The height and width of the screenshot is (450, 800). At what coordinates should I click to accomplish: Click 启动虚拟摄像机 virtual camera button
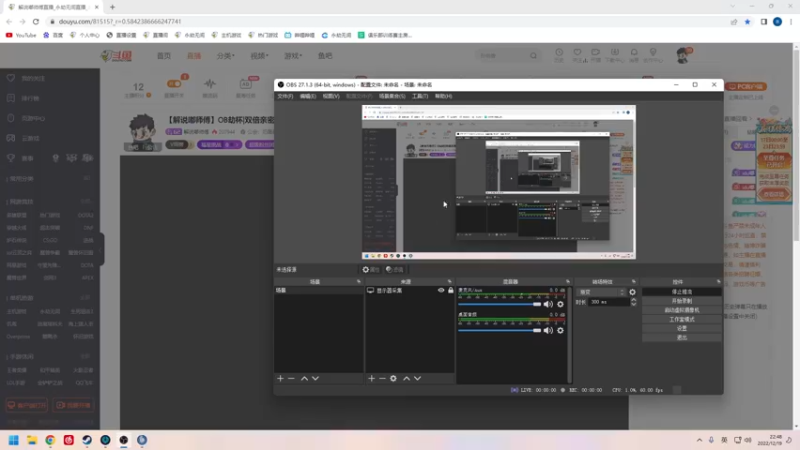pyautogui.click(x=682, y=310)
